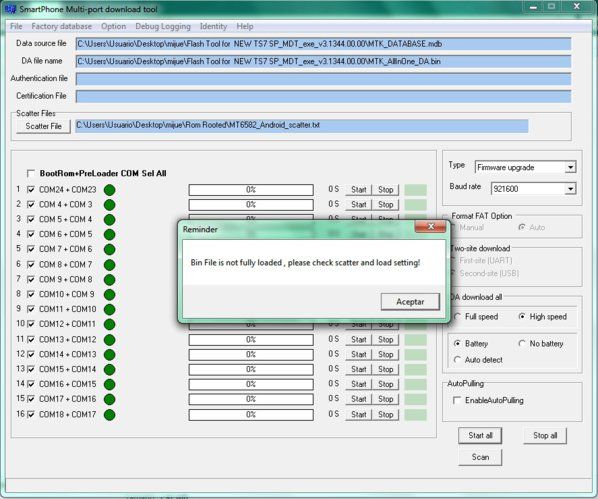Viewport: 598px width, 499px height.
Task: Click the progress bar of COM18 + COM17 row
Action: pyautogui.click(x=251, y=414)
